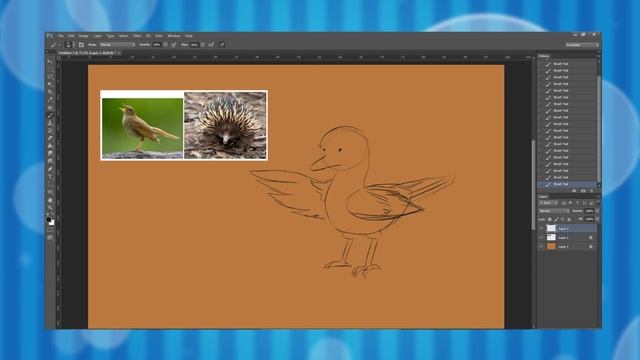This screenshot has width=640, height=360.
Task: Select the Lasso tool
Action: pos(50,77)
